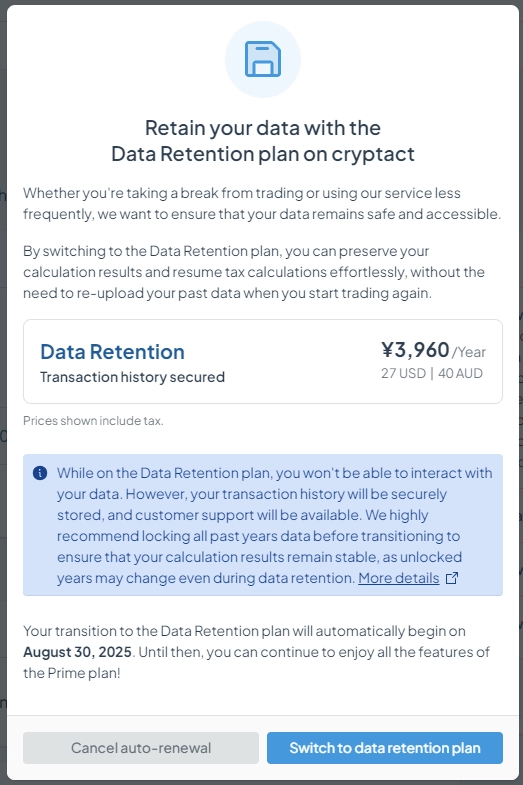
Task: Click the 27 USD | 40 AUD conversion text
Action: [432, 373]
